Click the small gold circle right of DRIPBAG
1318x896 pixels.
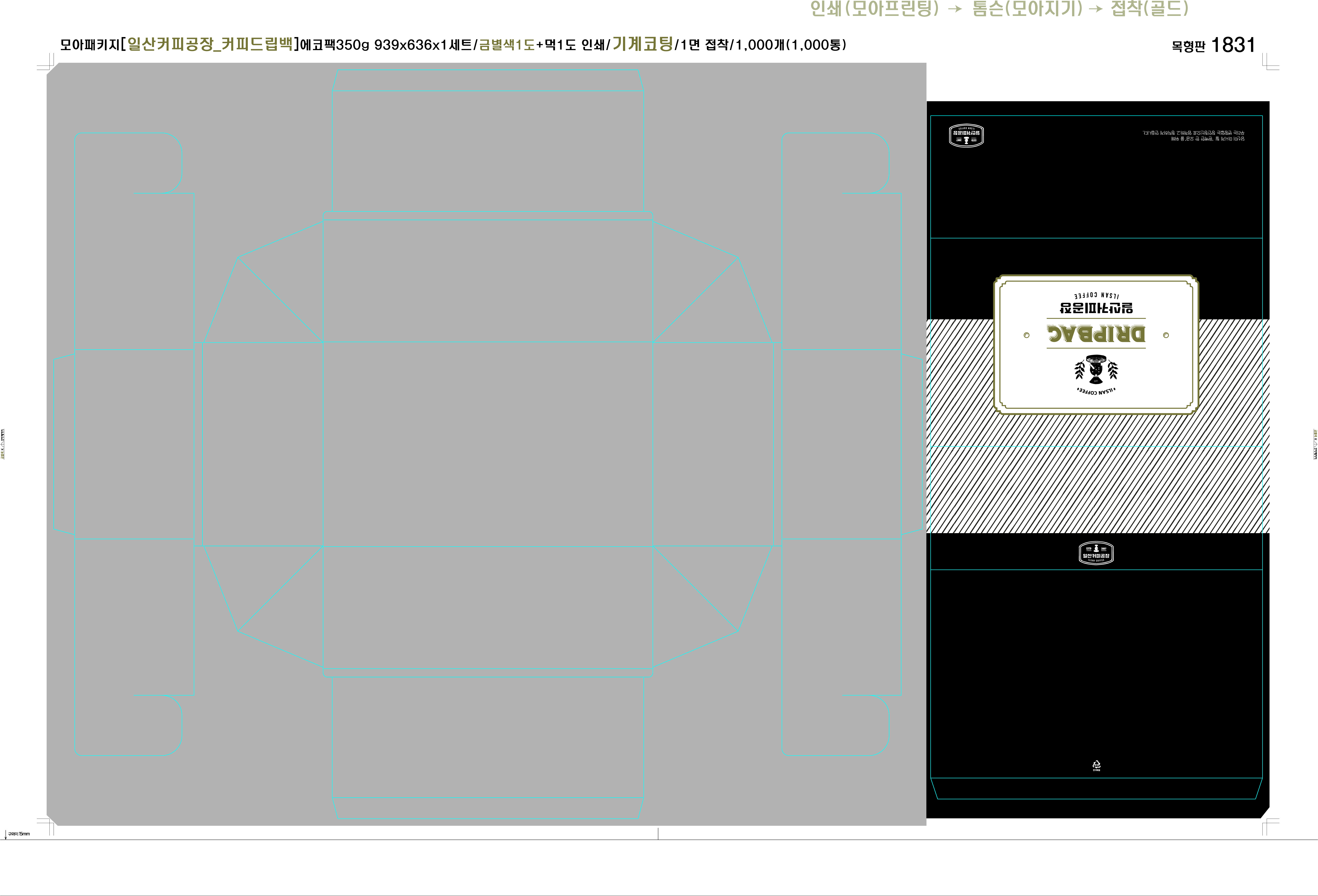1166,336
